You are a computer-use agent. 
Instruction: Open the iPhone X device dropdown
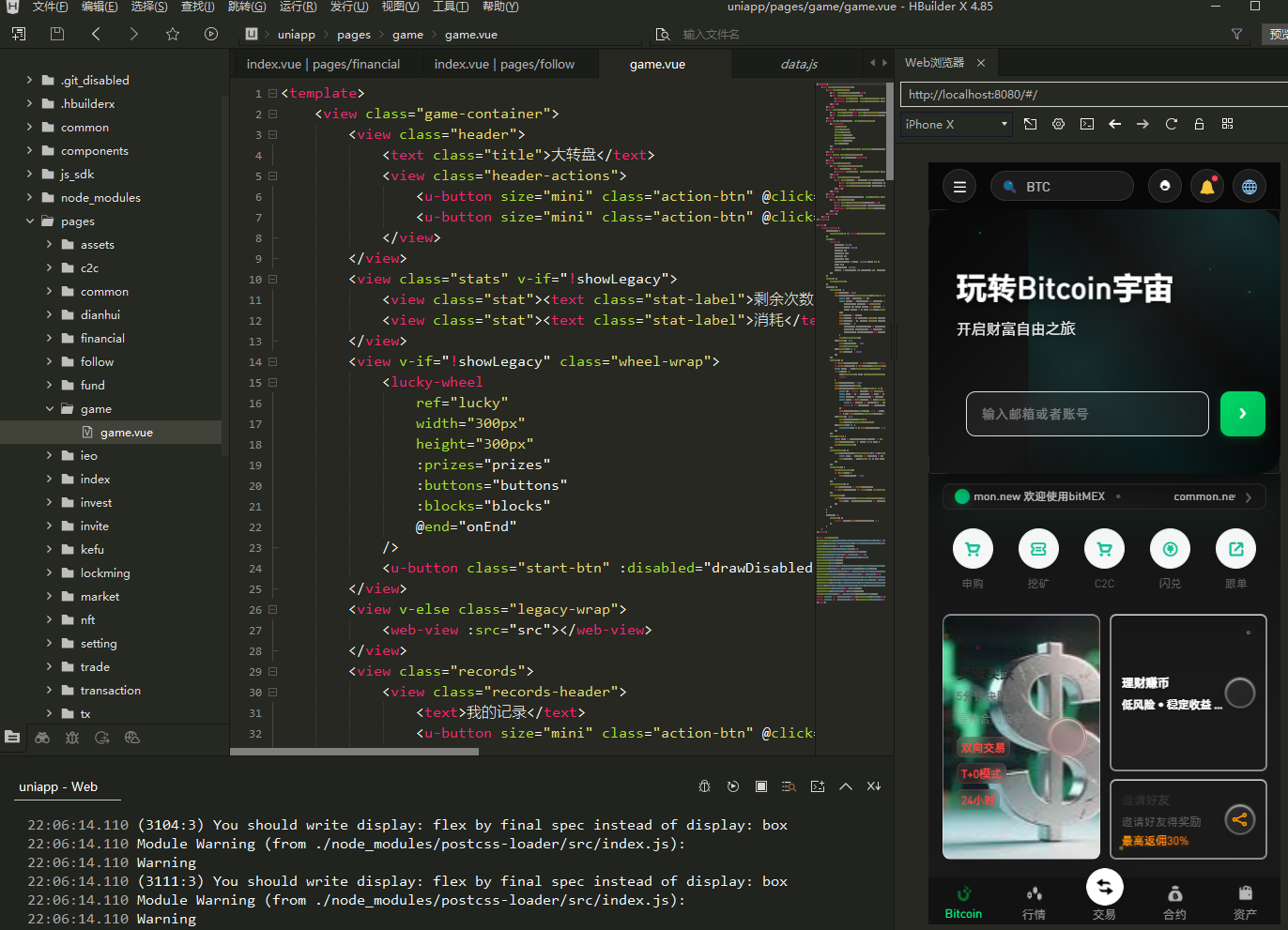956,124
